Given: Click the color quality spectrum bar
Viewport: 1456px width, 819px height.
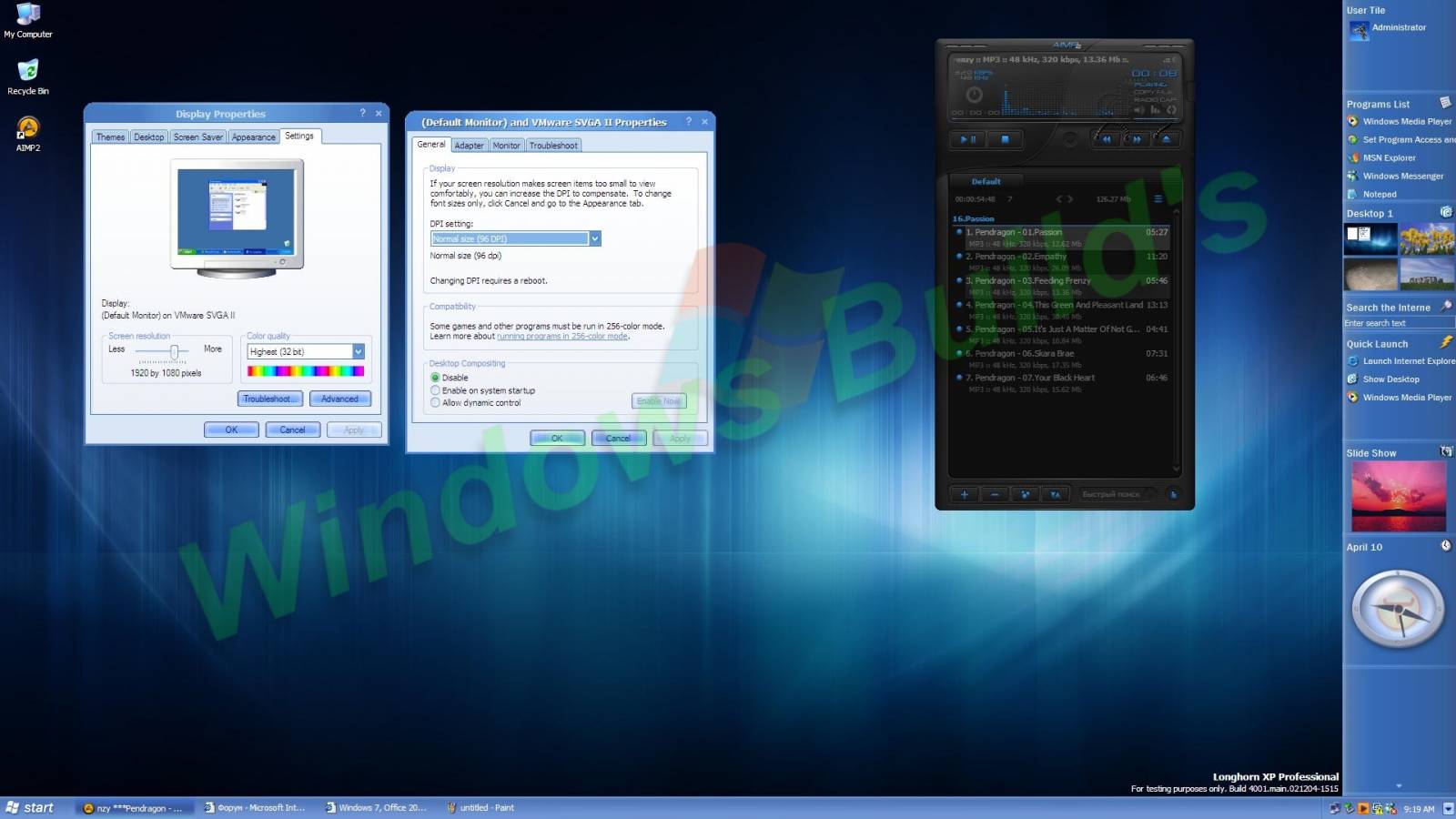Looking at the screenshot, I should 306,371.
